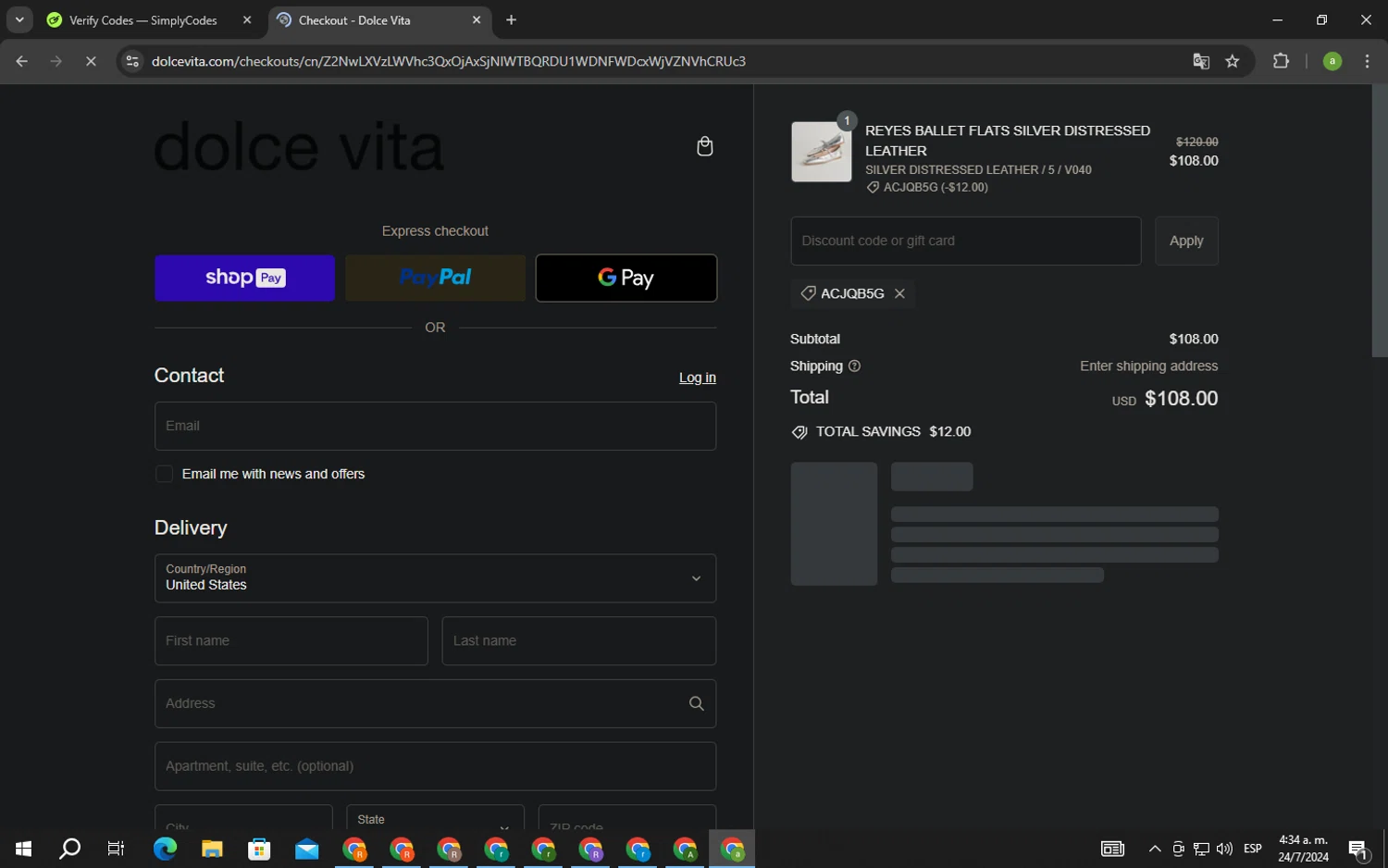Open the Chrome profile avatar

tap(1332, 61)
